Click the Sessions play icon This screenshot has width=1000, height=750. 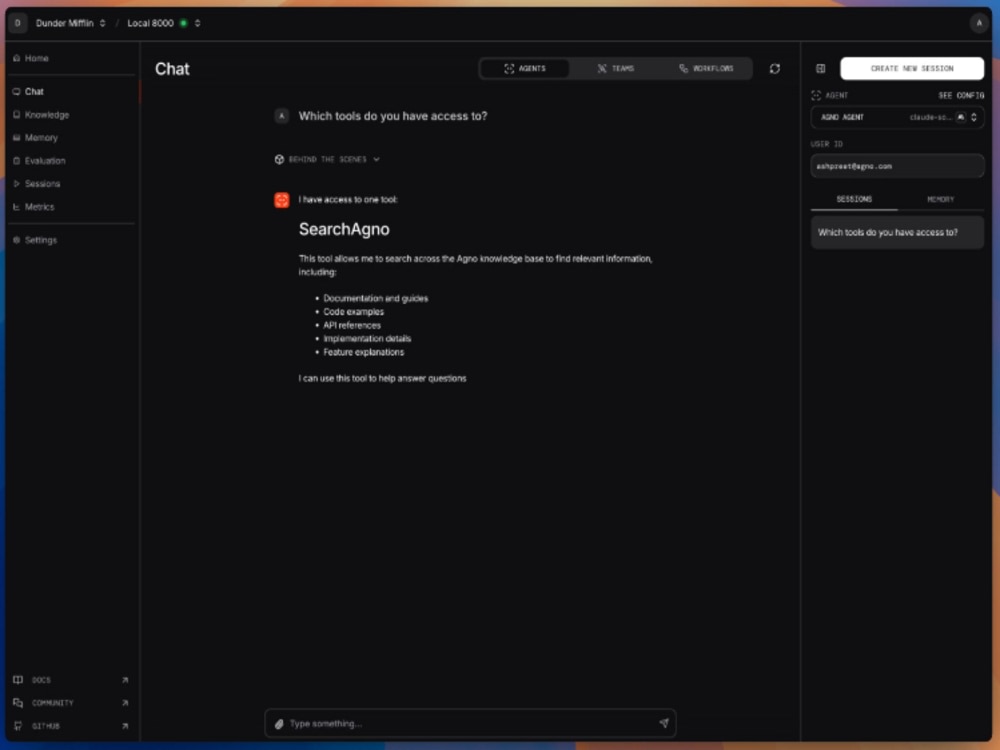17,184
